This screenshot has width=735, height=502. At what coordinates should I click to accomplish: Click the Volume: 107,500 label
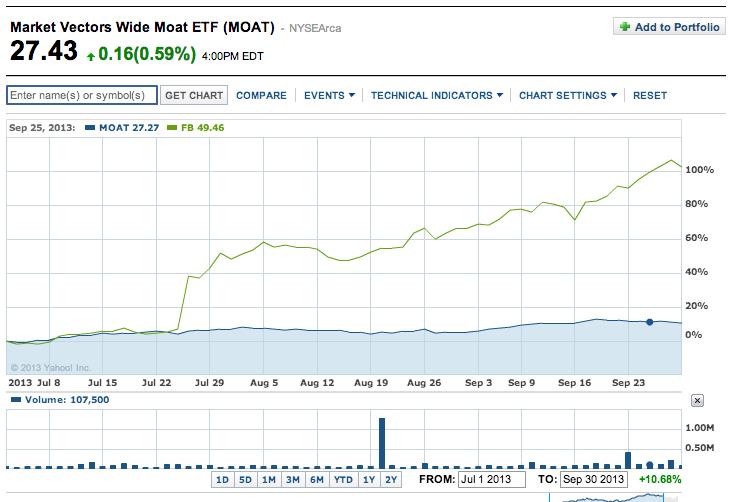tap(67, 400)
